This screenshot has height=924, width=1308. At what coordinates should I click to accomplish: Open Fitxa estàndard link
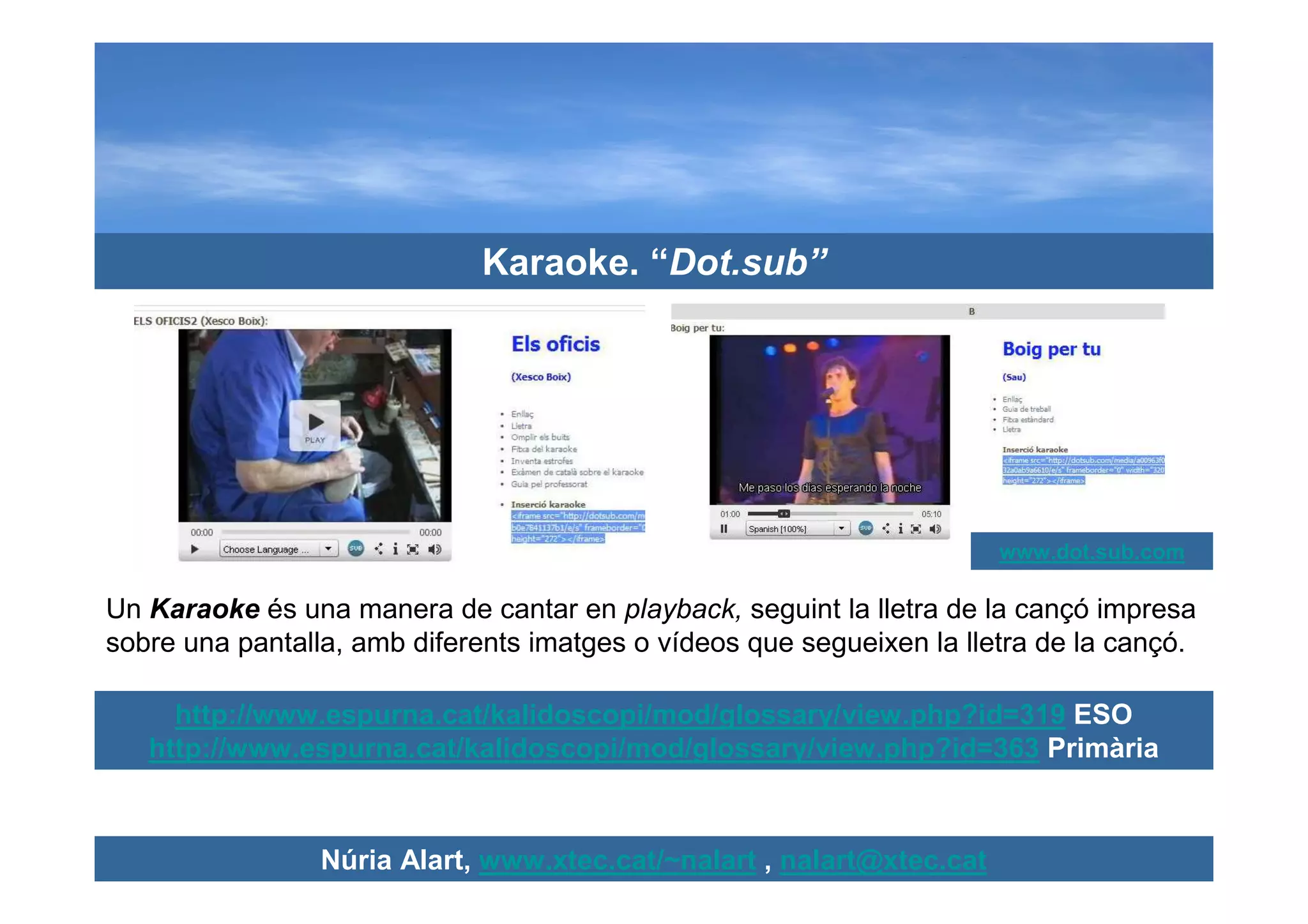(1028, 420)
